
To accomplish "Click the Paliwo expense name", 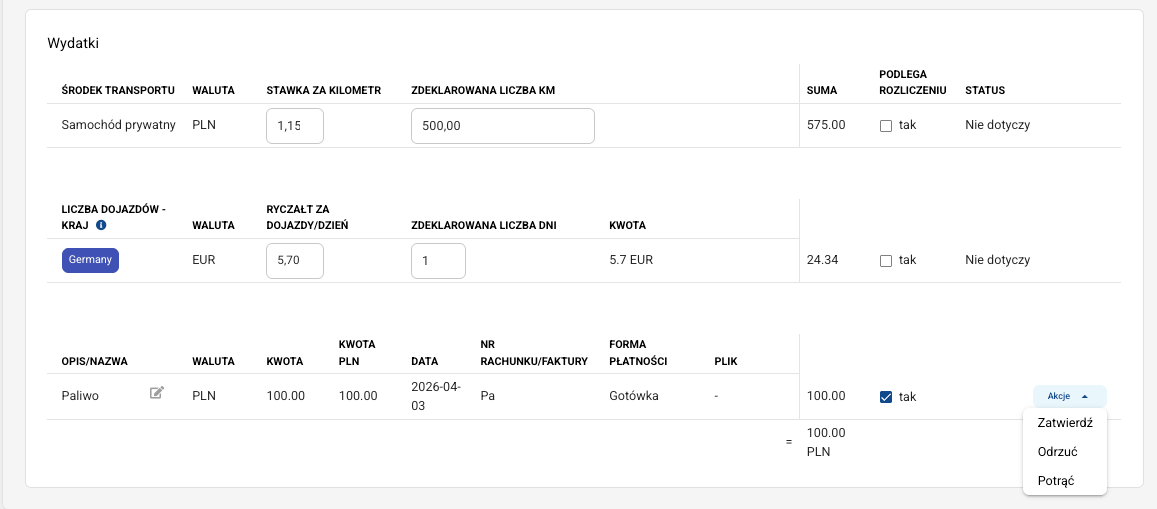I will click(x=80, y=396).
